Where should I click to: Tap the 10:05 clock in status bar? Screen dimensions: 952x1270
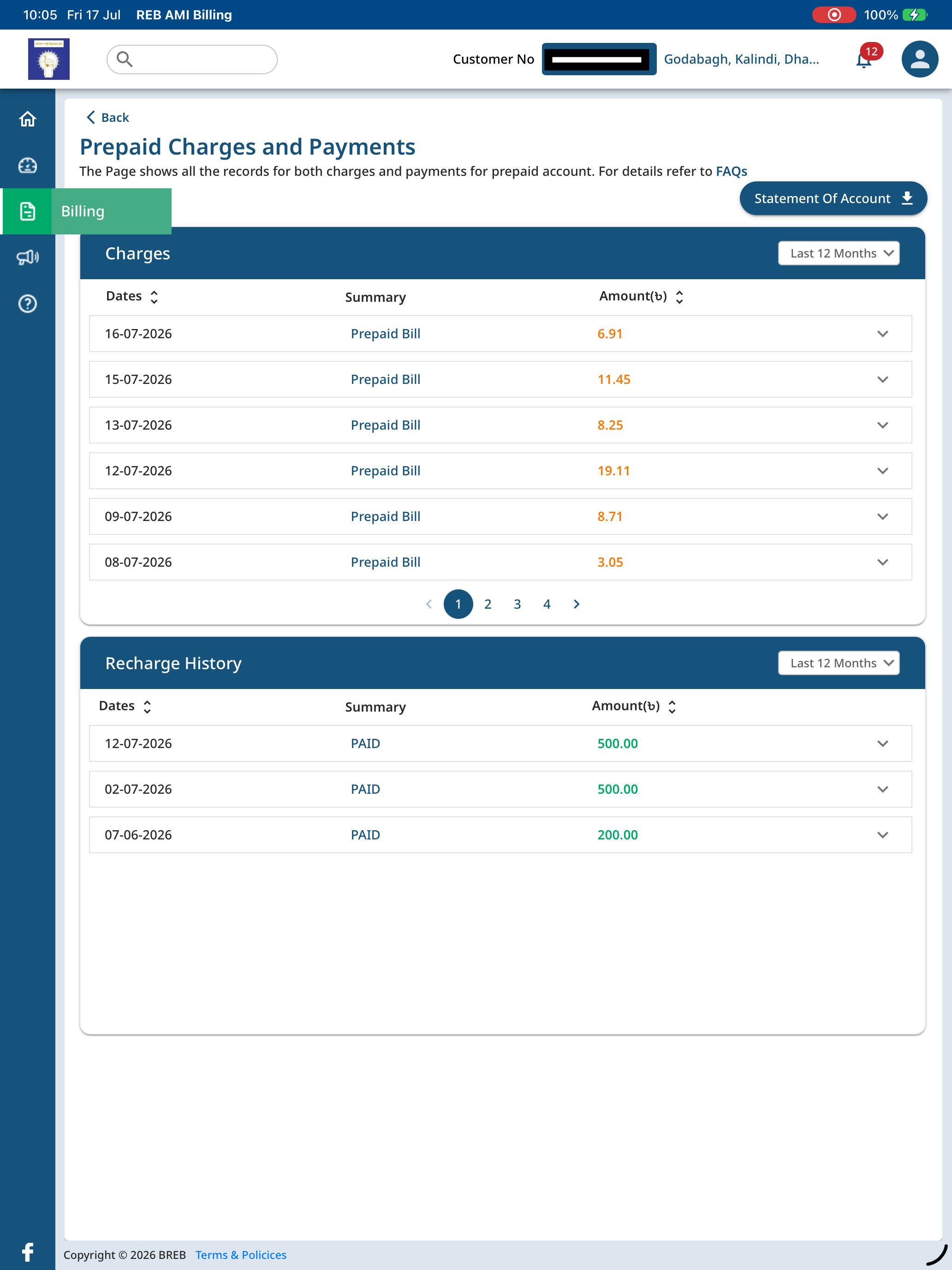pyautogui.click(x=40, y=14)
